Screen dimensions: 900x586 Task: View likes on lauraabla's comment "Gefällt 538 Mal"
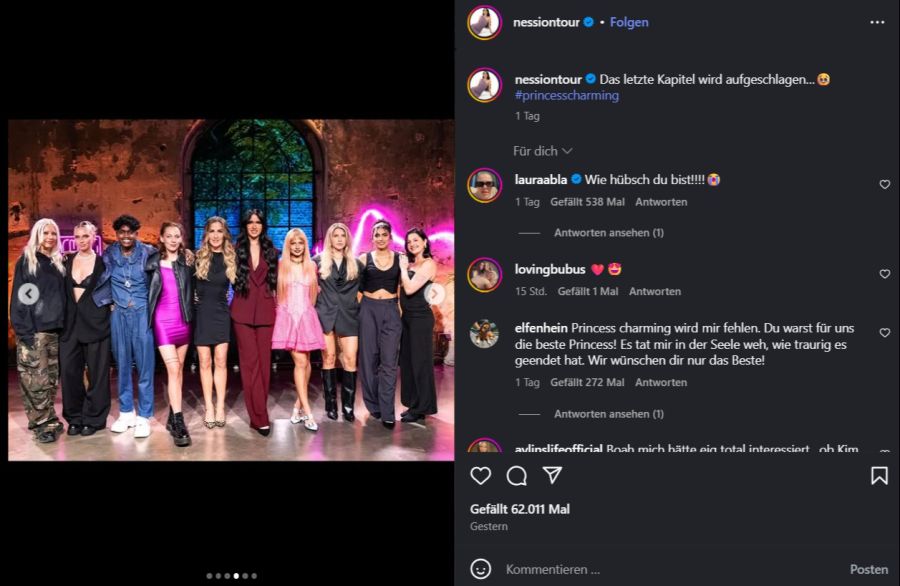tap(588, 202)
